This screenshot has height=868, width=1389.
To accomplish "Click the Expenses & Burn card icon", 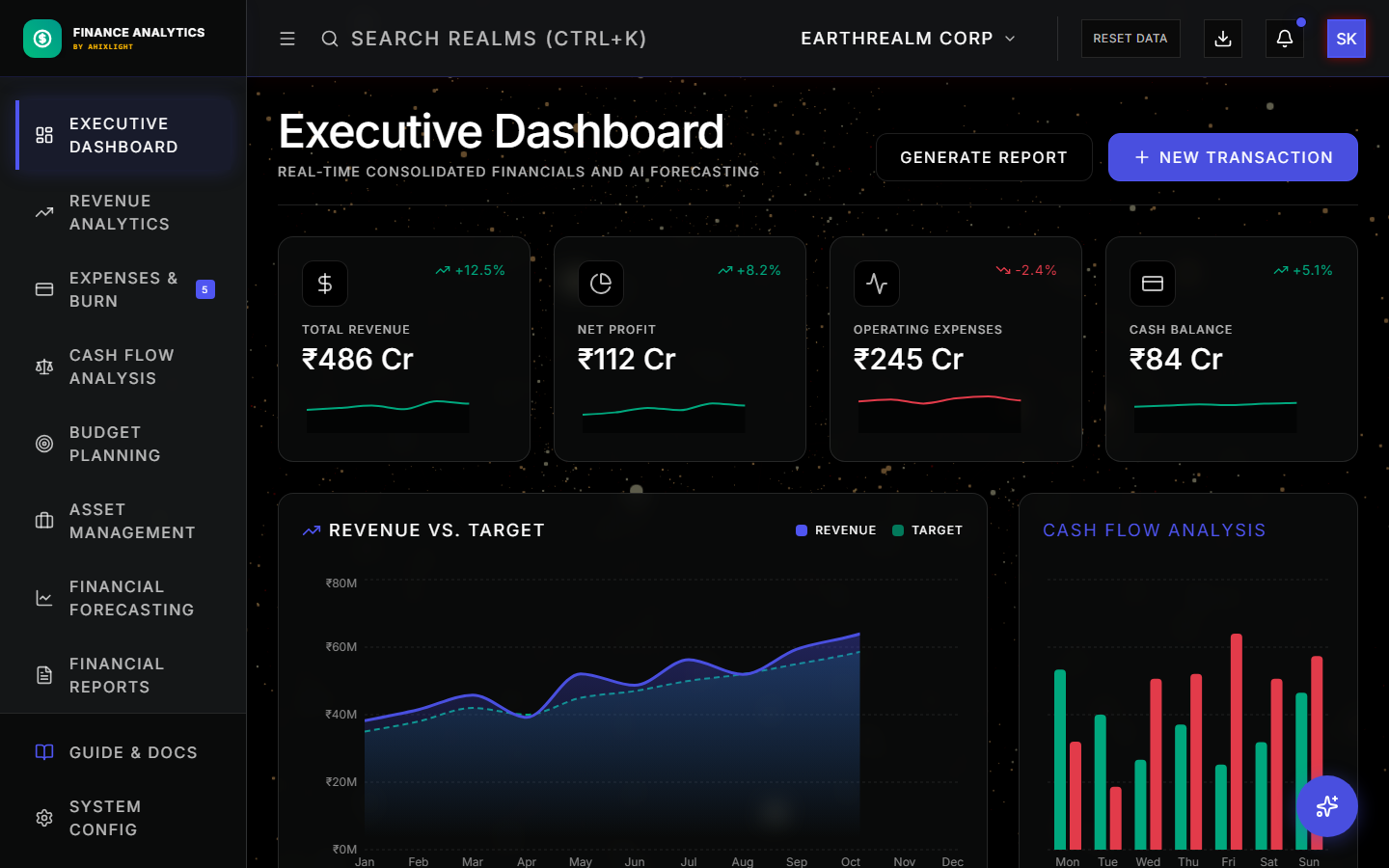I will click(x=44, y=289).
